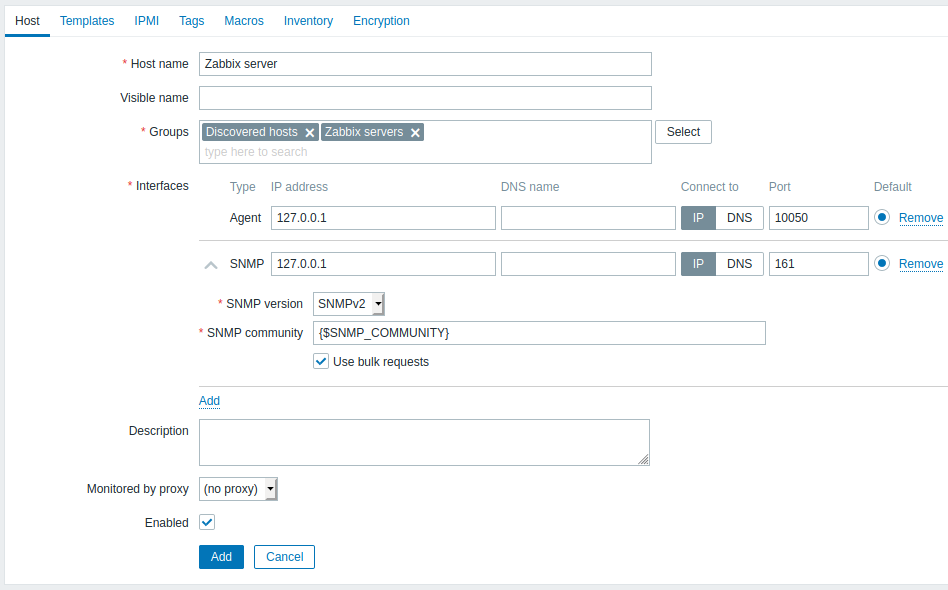Remove the Agent interface

921,218
